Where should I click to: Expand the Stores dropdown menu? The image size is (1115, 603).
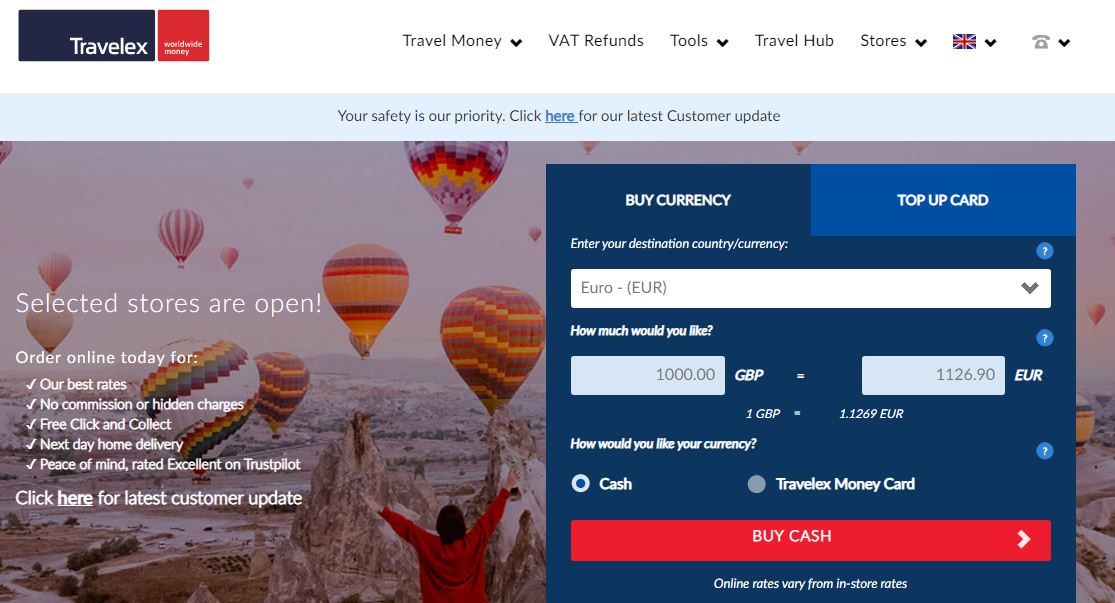pyautogui.click(x=893, y=41)
